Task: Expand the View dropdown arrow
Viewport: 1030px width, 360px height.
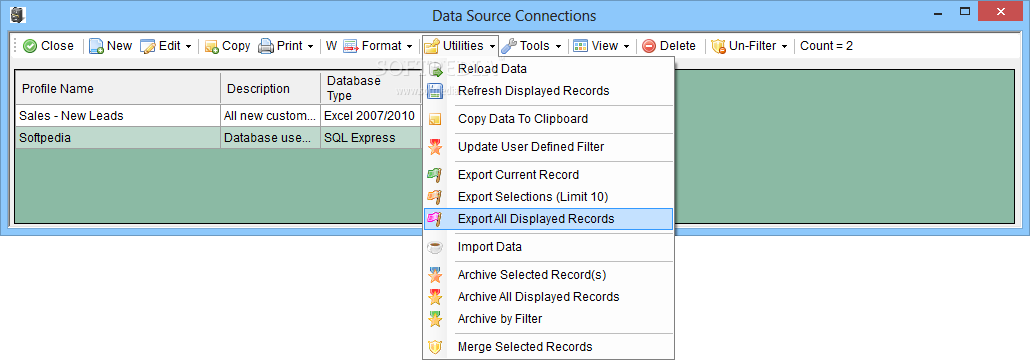Action: pyautogui.click(x=627, y=47)
